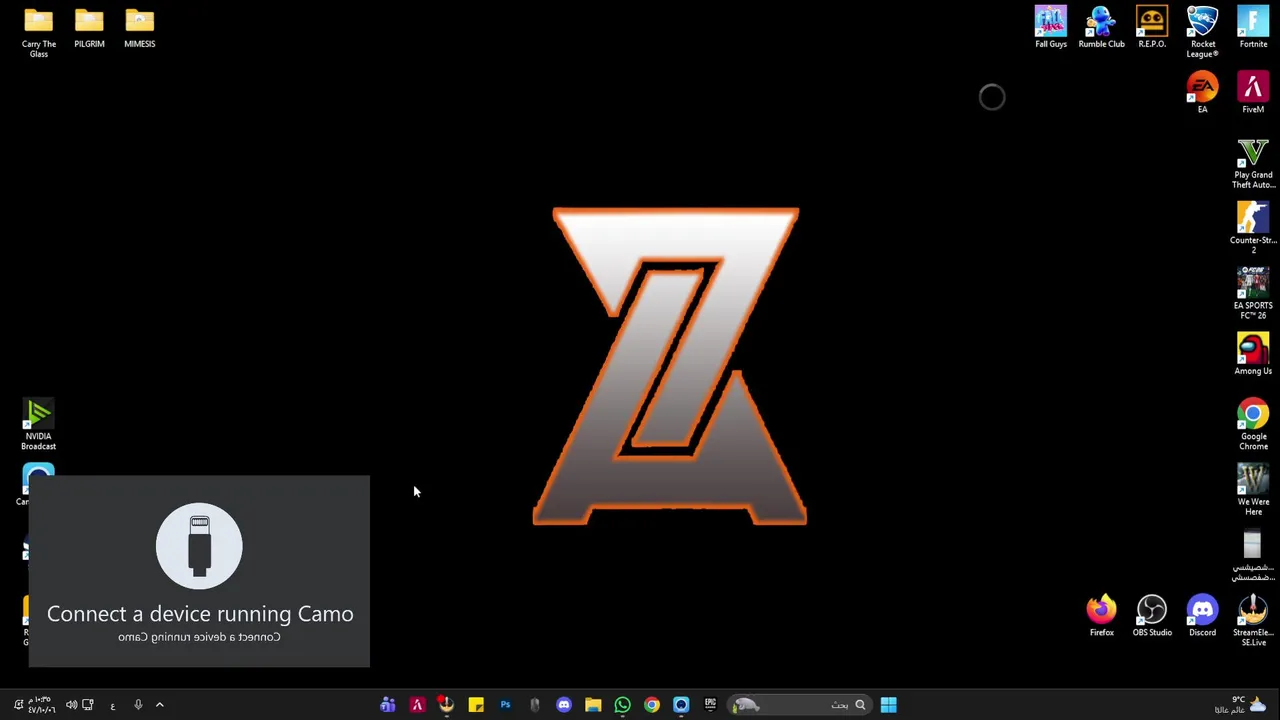Select the Rumble Club desktop shortcut
Image resolution: width=1280 pixels, height=720 pixels.
[x=1101, y=27]
